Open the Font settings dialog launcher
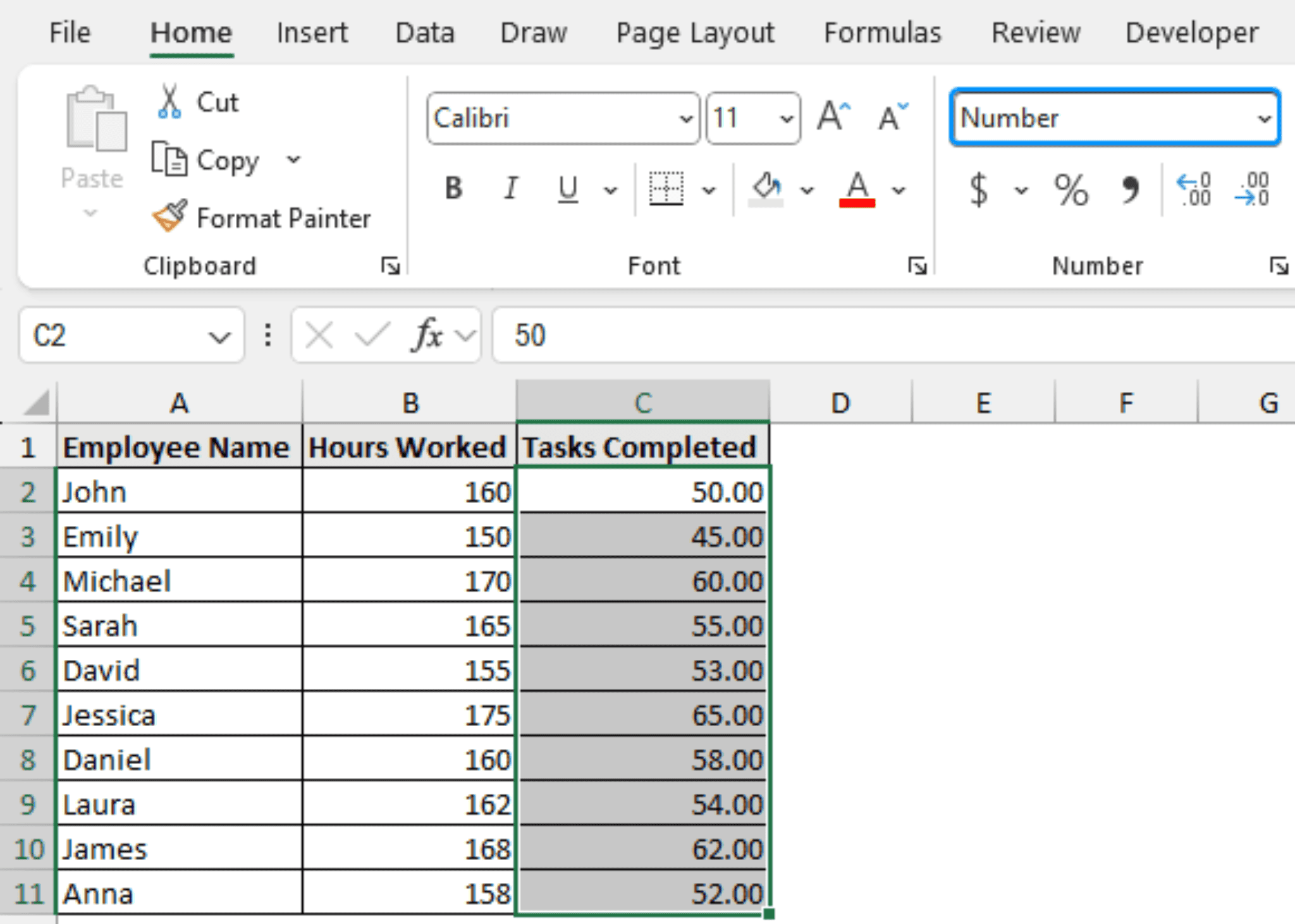Image resolution: width=1295 pixels, height=924 pixels. point(916,266)
